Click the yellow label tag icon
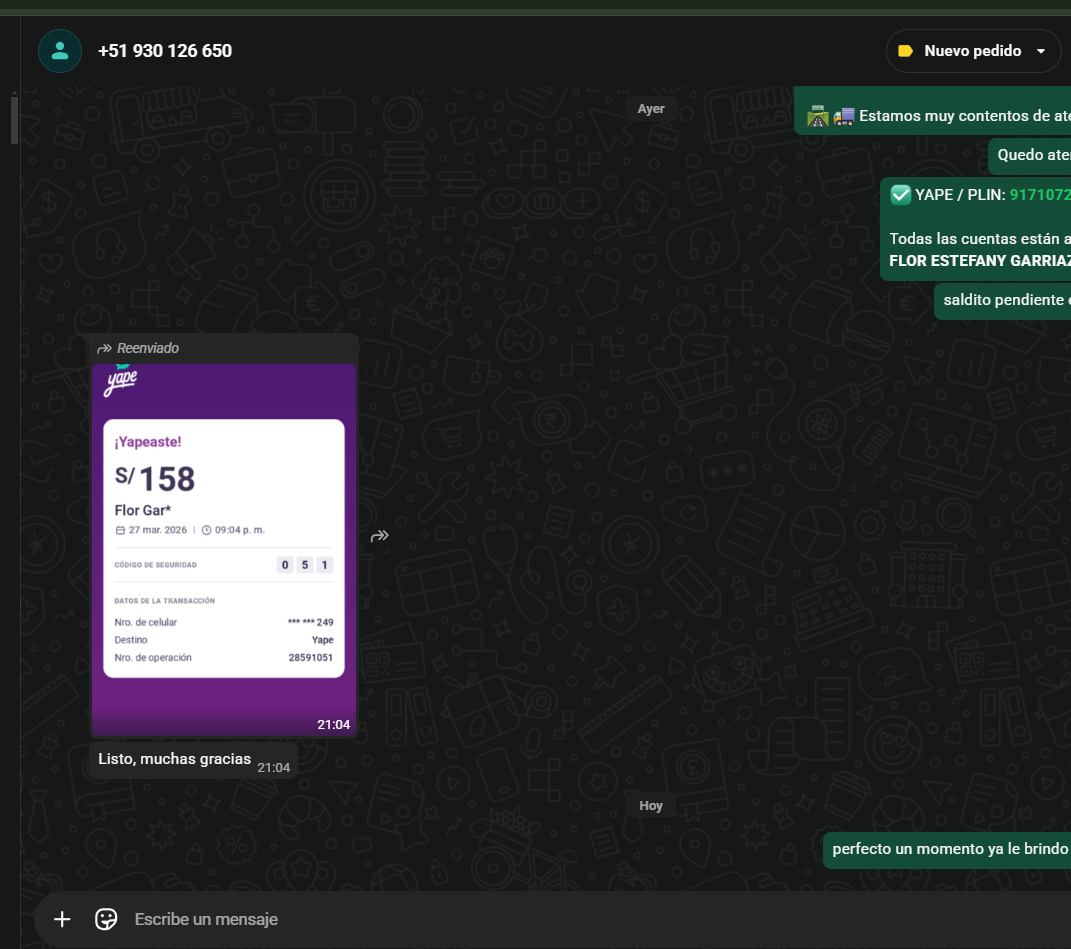 [906, 51]
